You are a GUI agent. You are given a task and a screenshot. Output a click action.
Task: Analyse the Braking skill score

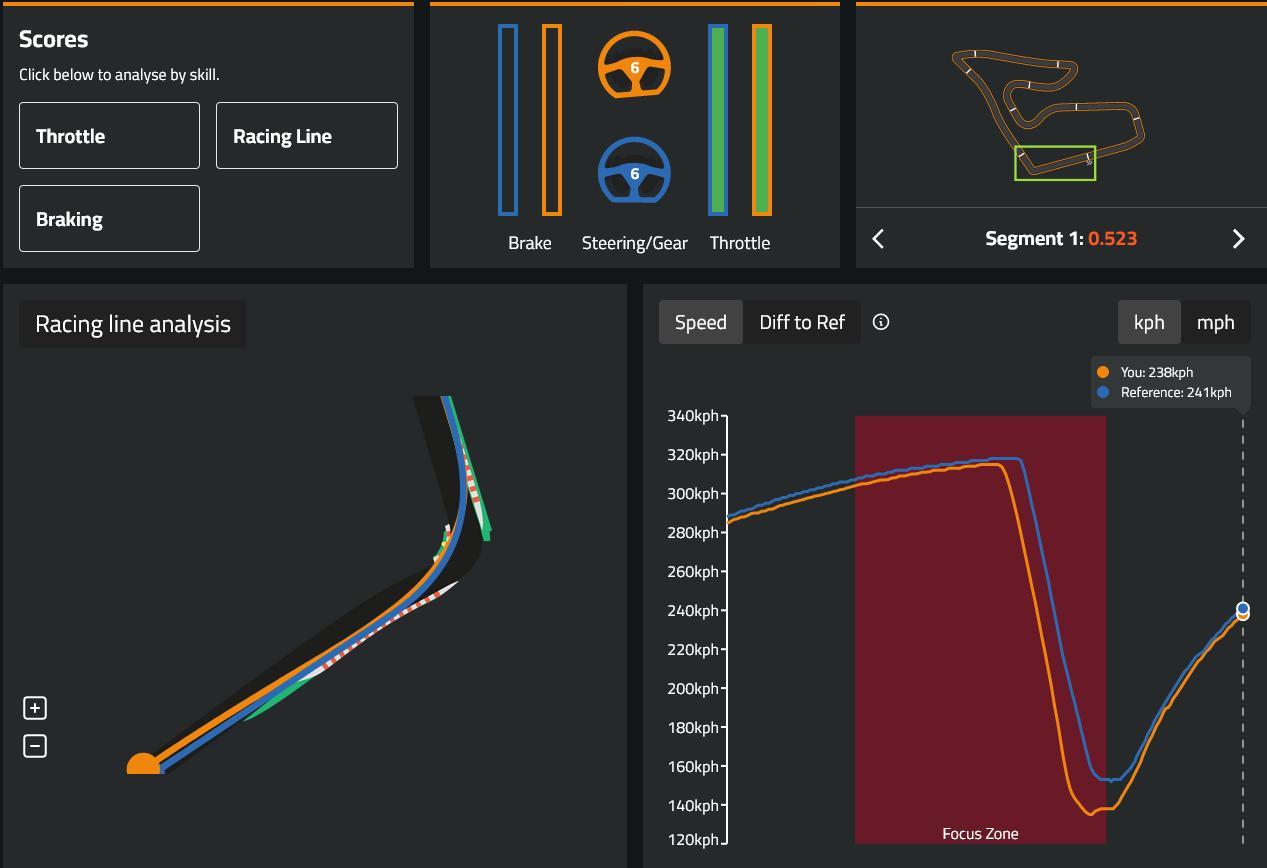[x=109, y=219]
